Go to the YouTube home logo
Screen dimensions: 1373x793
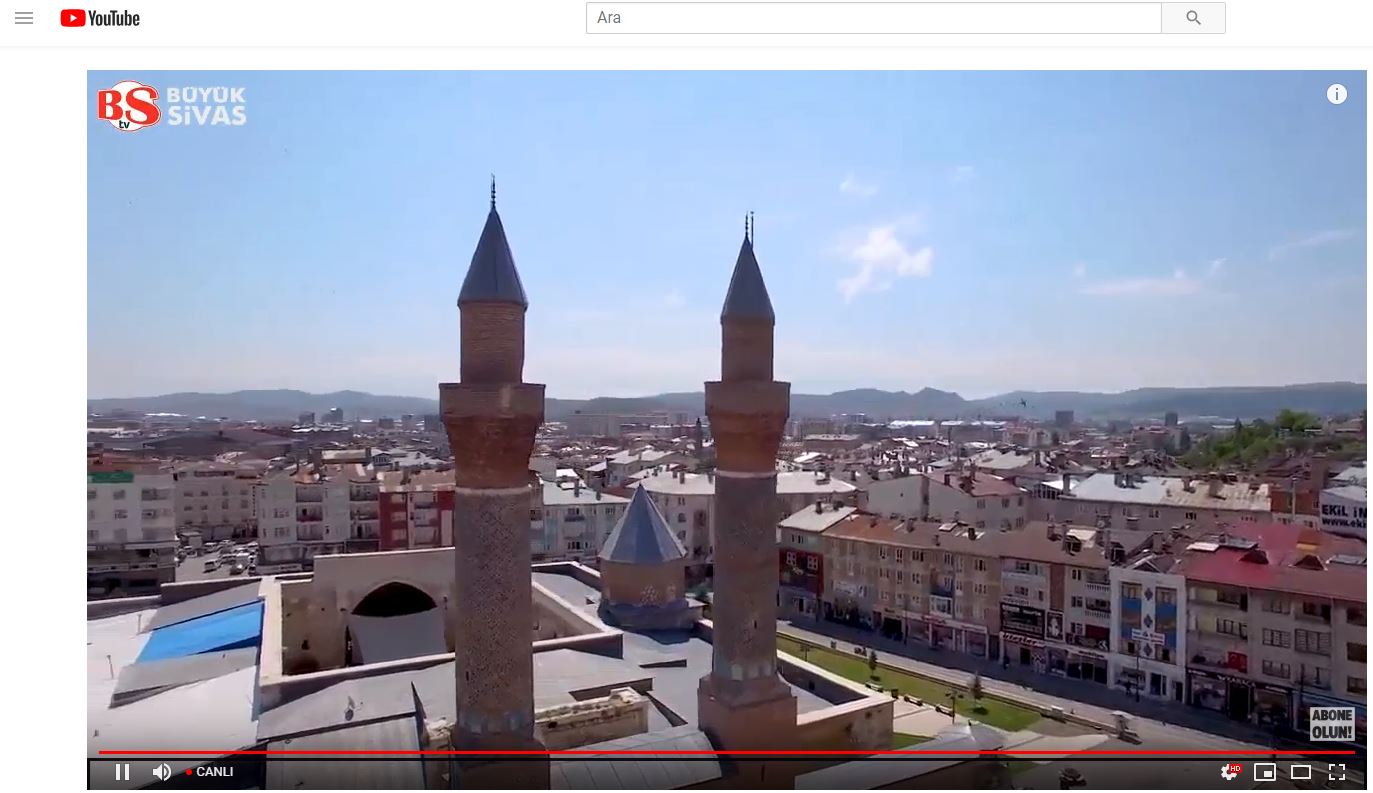point(100,18)
